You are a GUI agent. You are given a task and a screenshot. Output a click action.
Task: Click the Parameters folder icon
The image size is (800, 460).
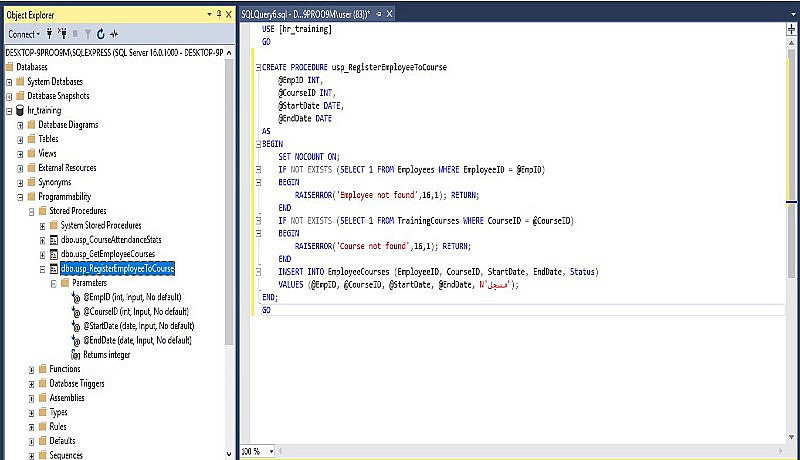[x=65, y=283]
